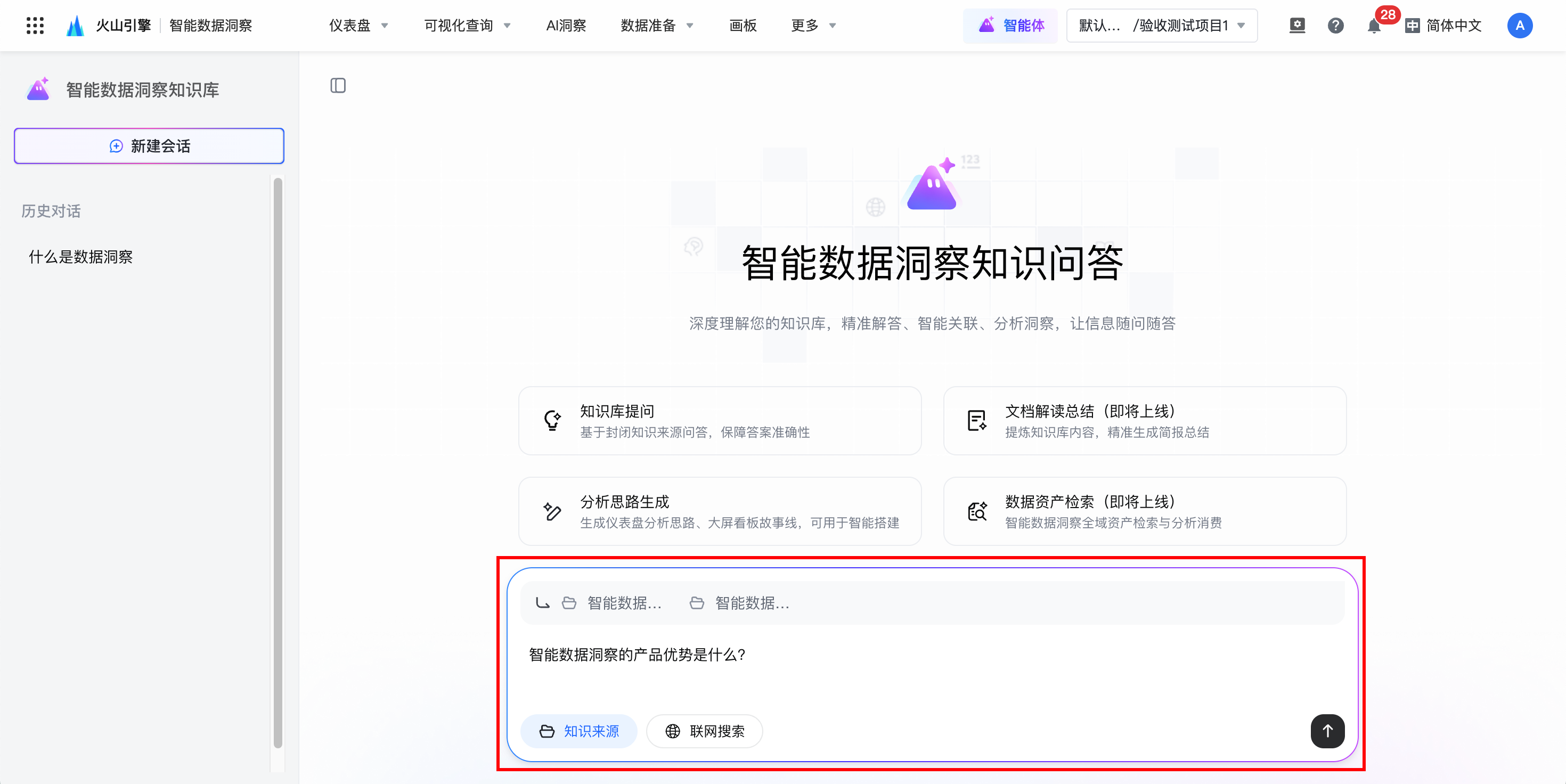The height and width of the screenshot is (784, 1566).
Task: Click the history list vertical scrollbar
Action: (278, 462)
